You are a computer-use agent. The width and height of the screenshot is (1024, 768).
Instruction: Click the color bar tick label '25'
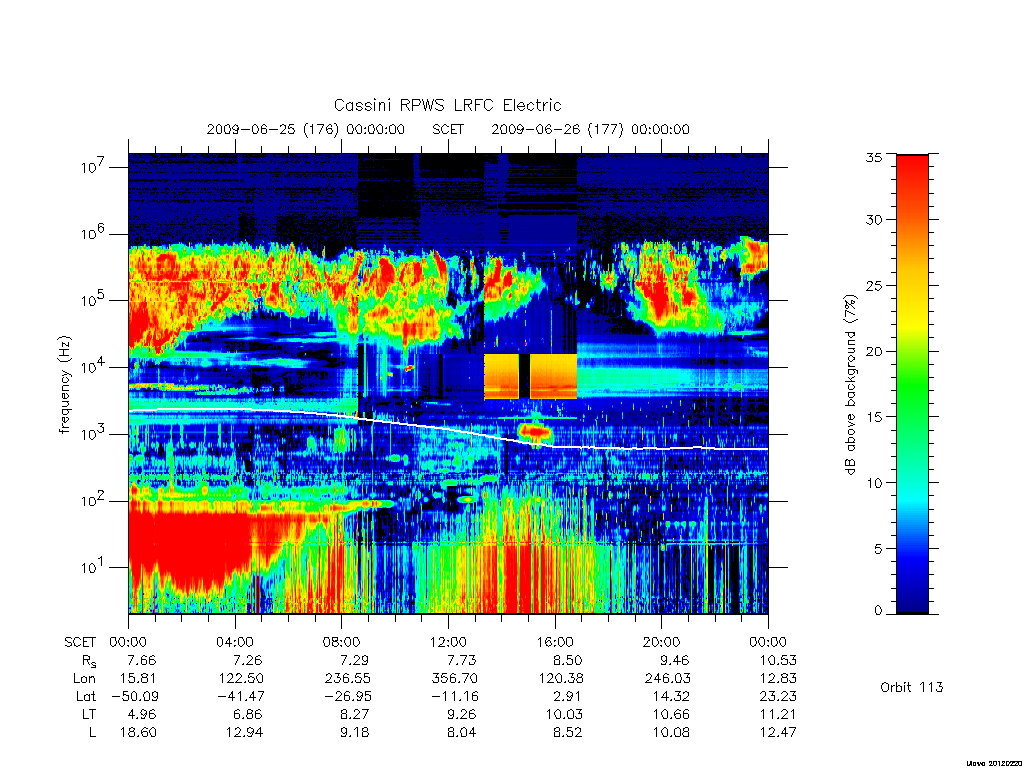(x=874, y=285)
